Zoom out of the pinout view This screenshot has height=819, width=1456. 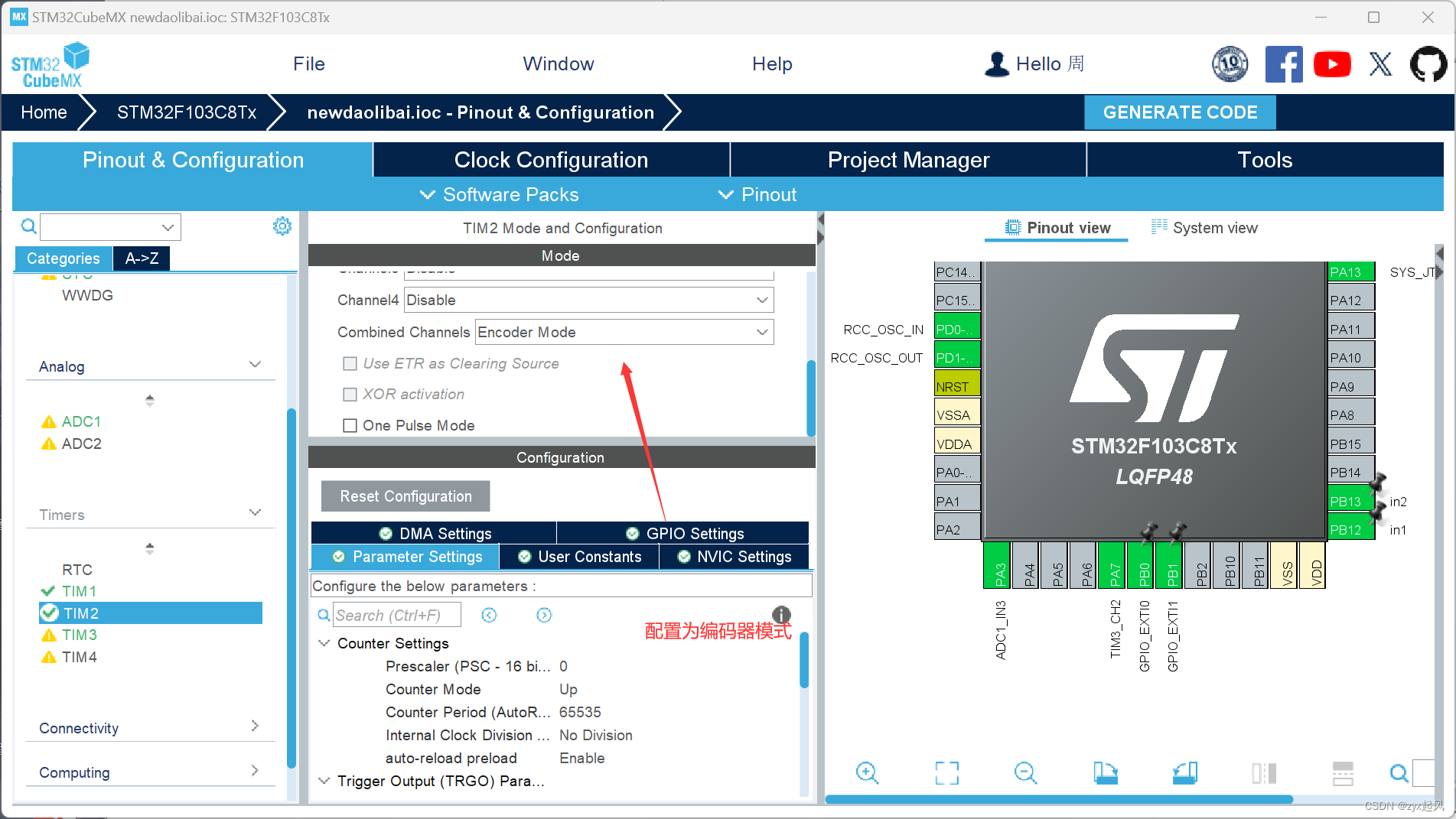1025,773
